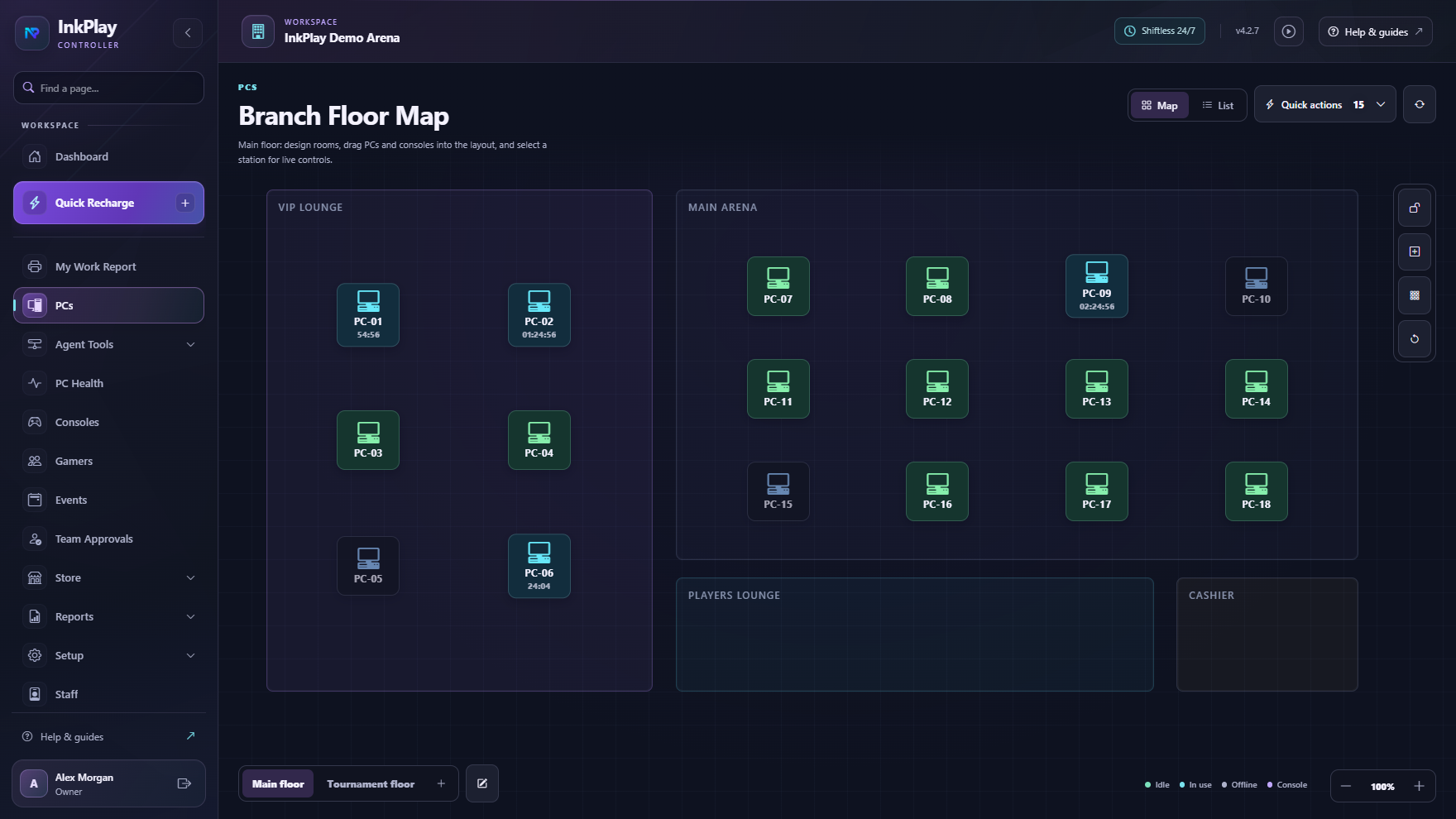1456x819 pixels.
Task: Click the plus icon on Quick Recharge
Action: (185, 203)
